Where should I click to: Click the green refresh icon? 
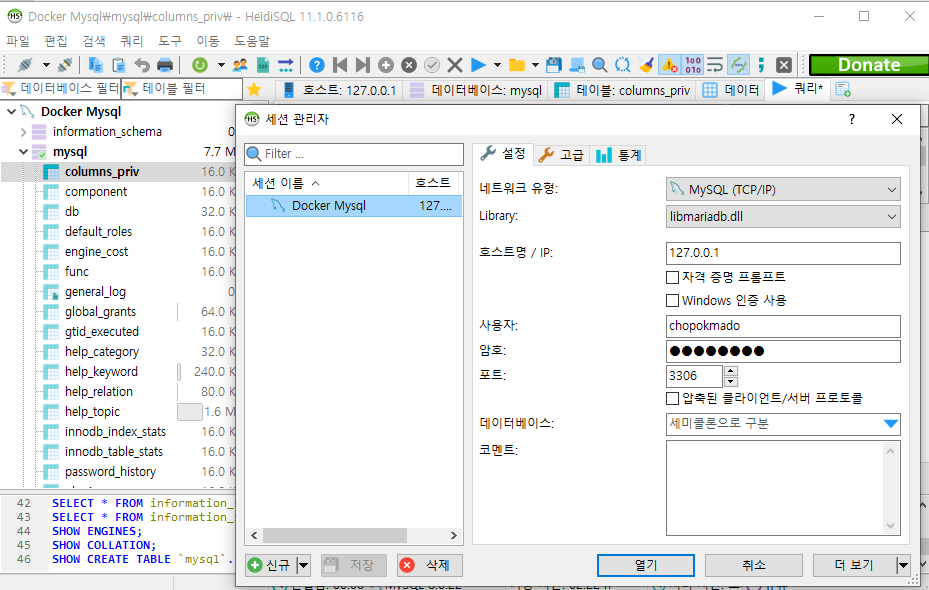pos(200,65)
